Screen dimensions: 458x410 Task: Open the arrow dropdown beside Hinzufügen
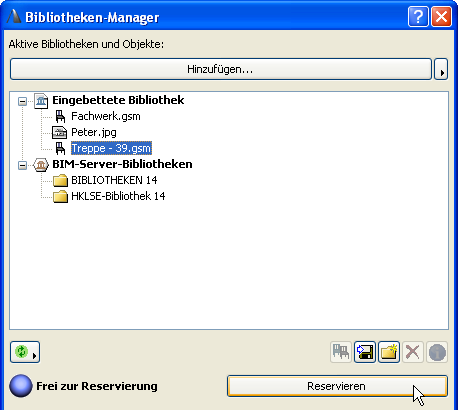(441, 69)
